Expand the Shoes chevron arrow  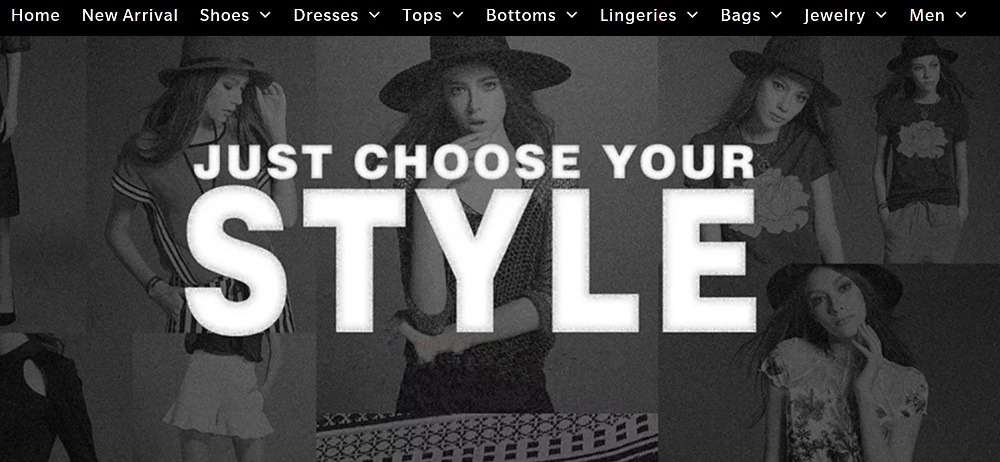[x=266, y=15]
